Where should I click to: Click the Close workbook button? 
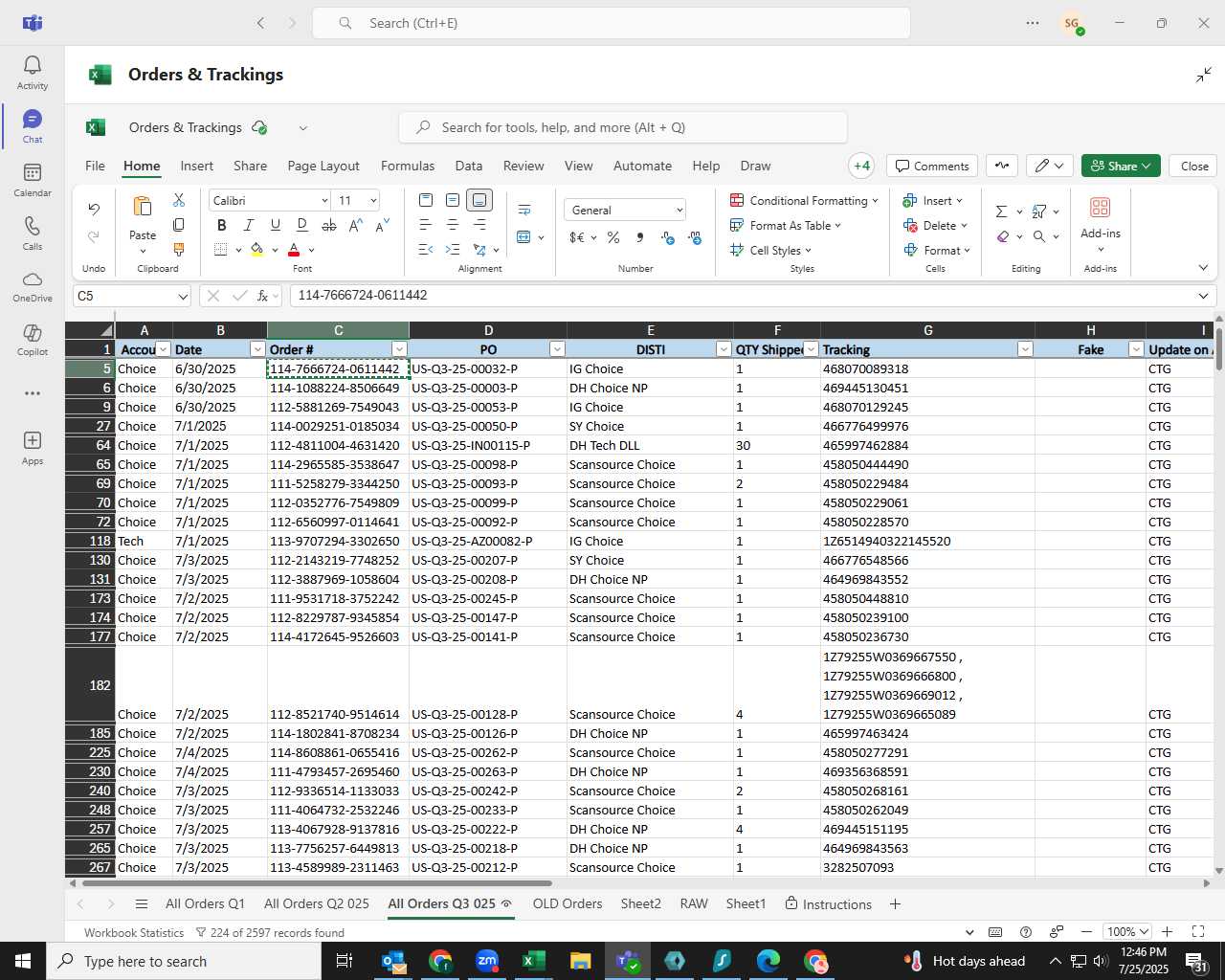(1194, 166)
